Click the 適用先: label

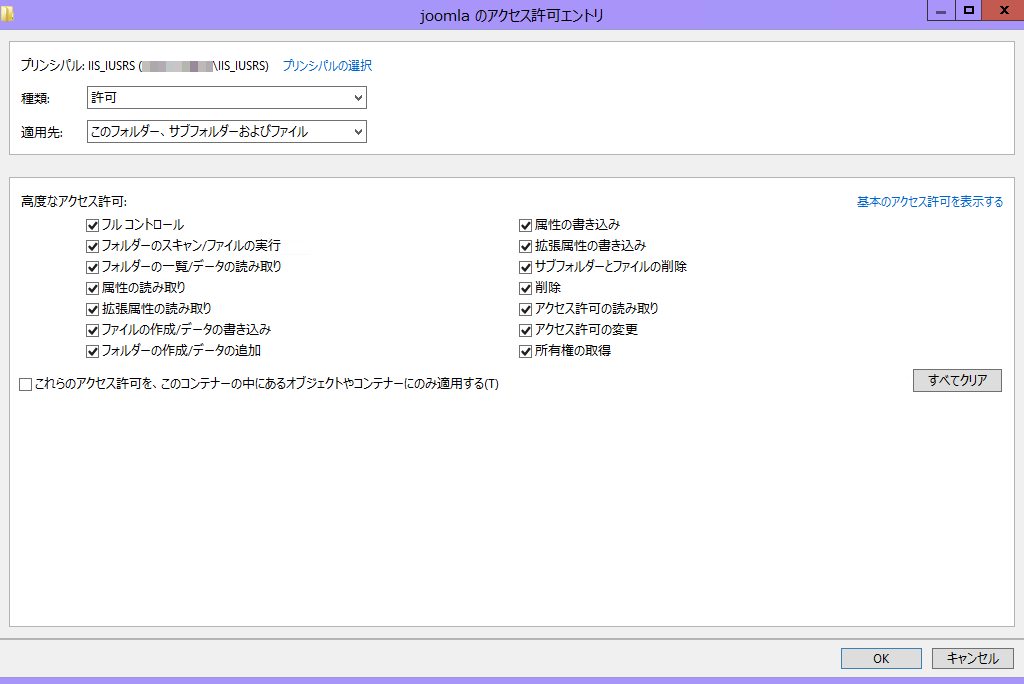[x=42, y=133]
